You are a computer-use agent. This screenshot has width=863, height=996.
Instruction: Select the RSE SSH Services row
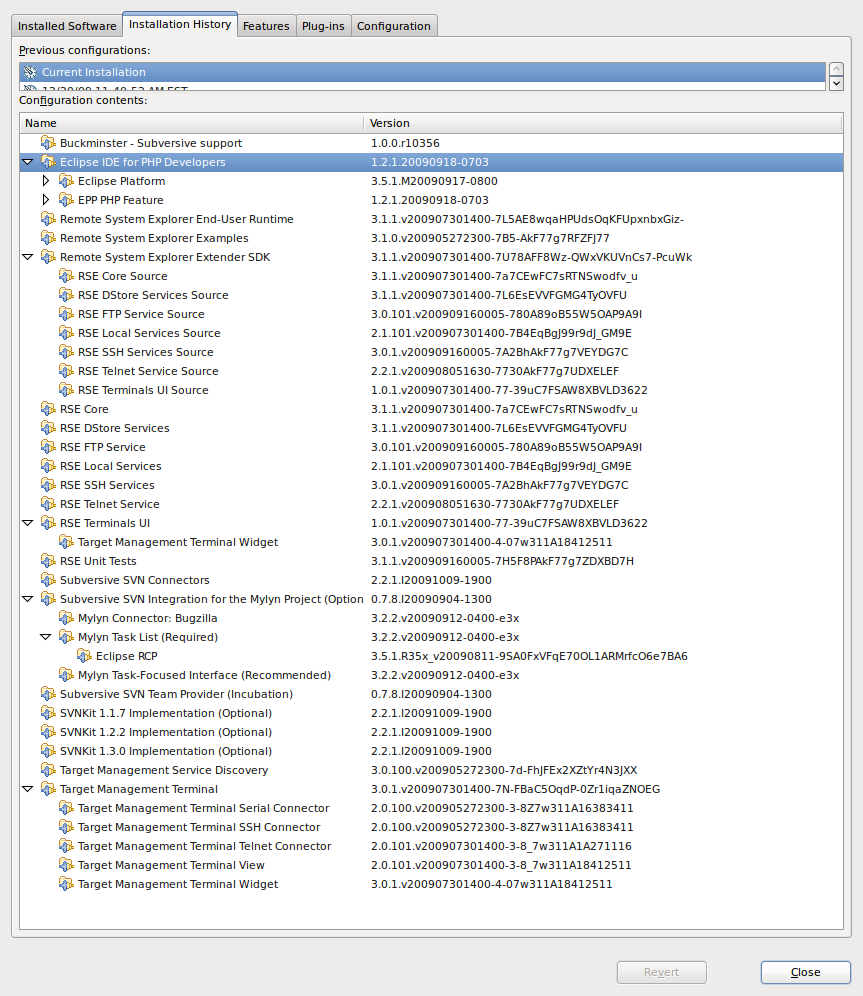pos(431,485)
